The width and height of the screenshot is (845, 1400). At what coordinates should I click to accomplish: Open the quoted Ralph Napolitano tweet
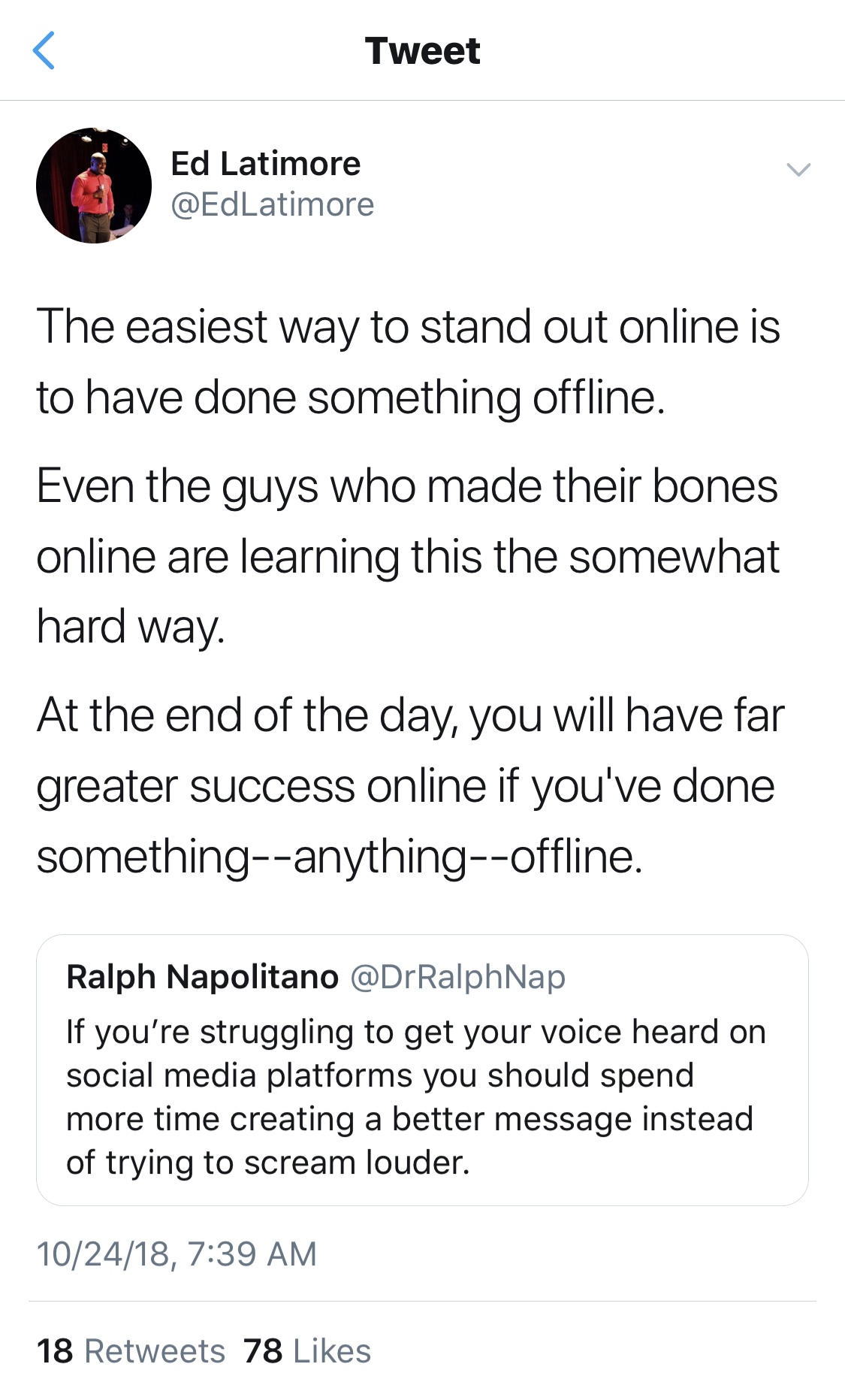pos(422,1070)
